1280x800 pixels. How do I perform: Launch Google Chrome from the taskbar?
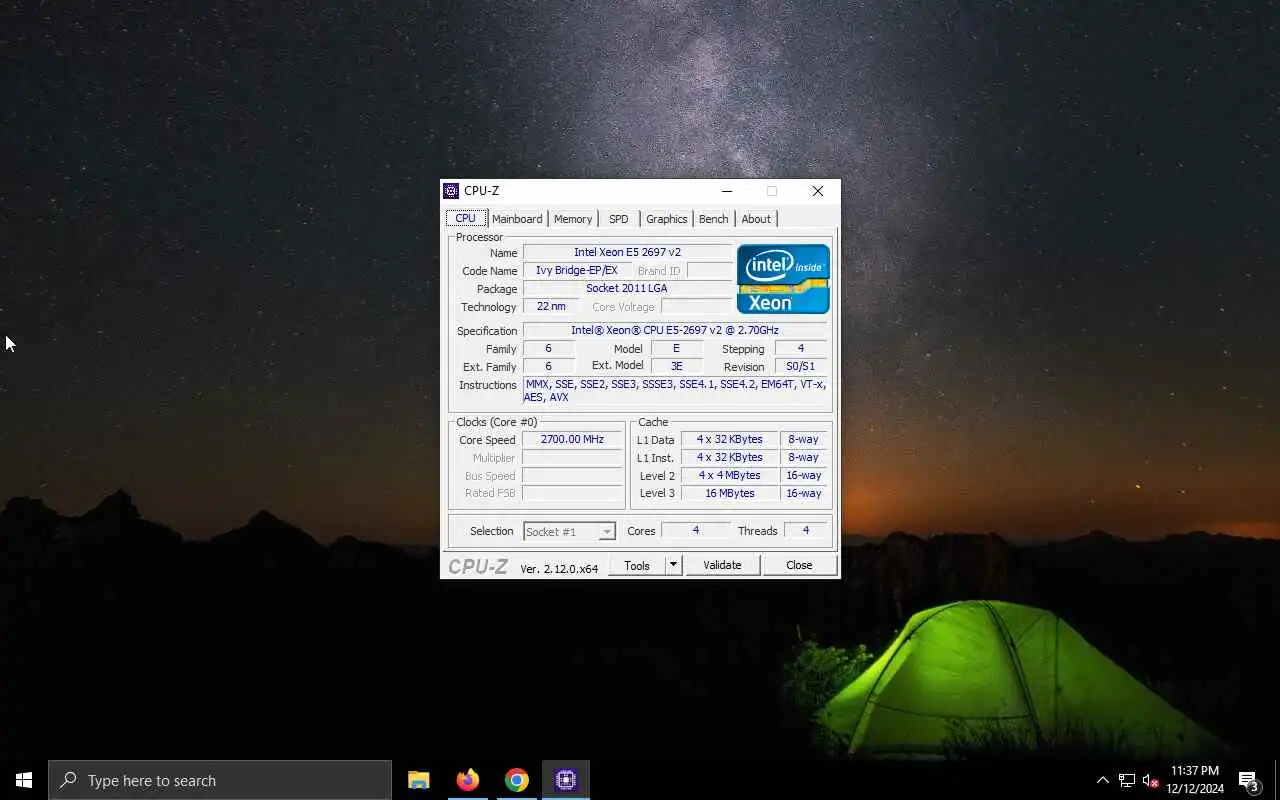pos(516,780)
